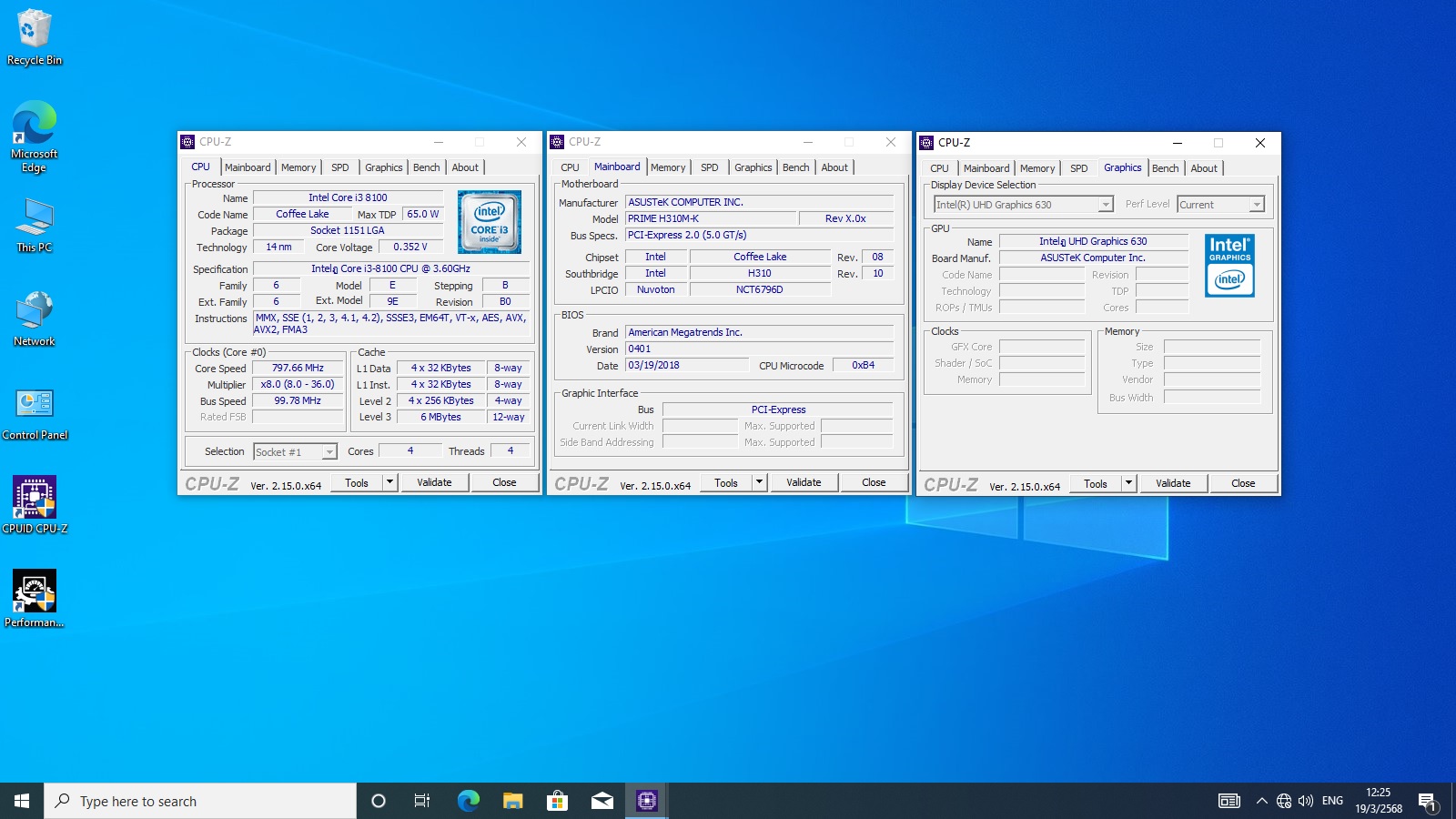The width and height of the screenshot is (1456, 819).
Task: Click CPU-Z title icon in first window
Action: pyautogui.click(x=187, y=142)
